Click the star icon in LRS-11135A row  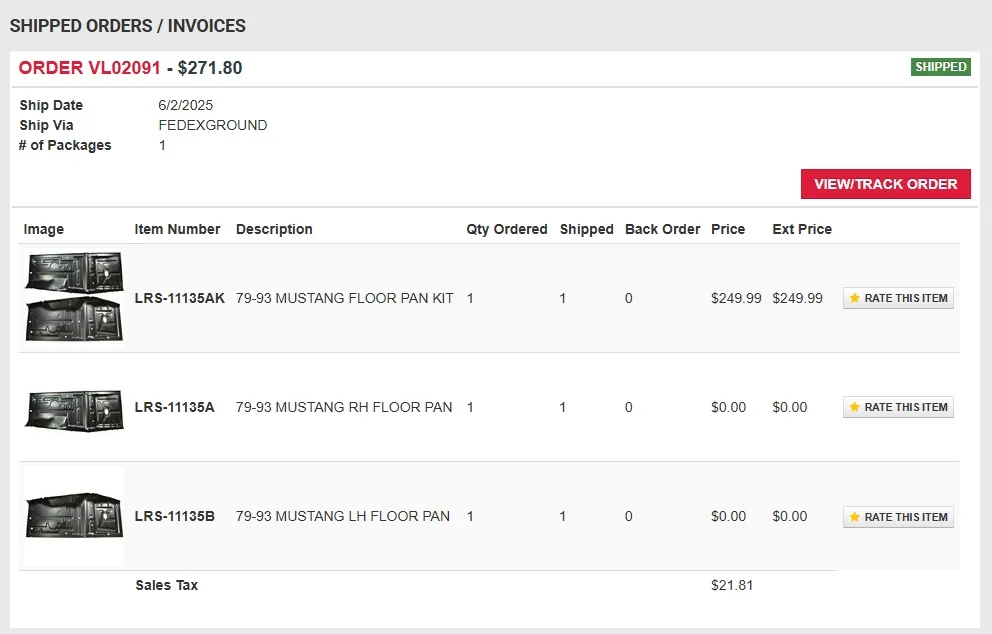[854, 407]
